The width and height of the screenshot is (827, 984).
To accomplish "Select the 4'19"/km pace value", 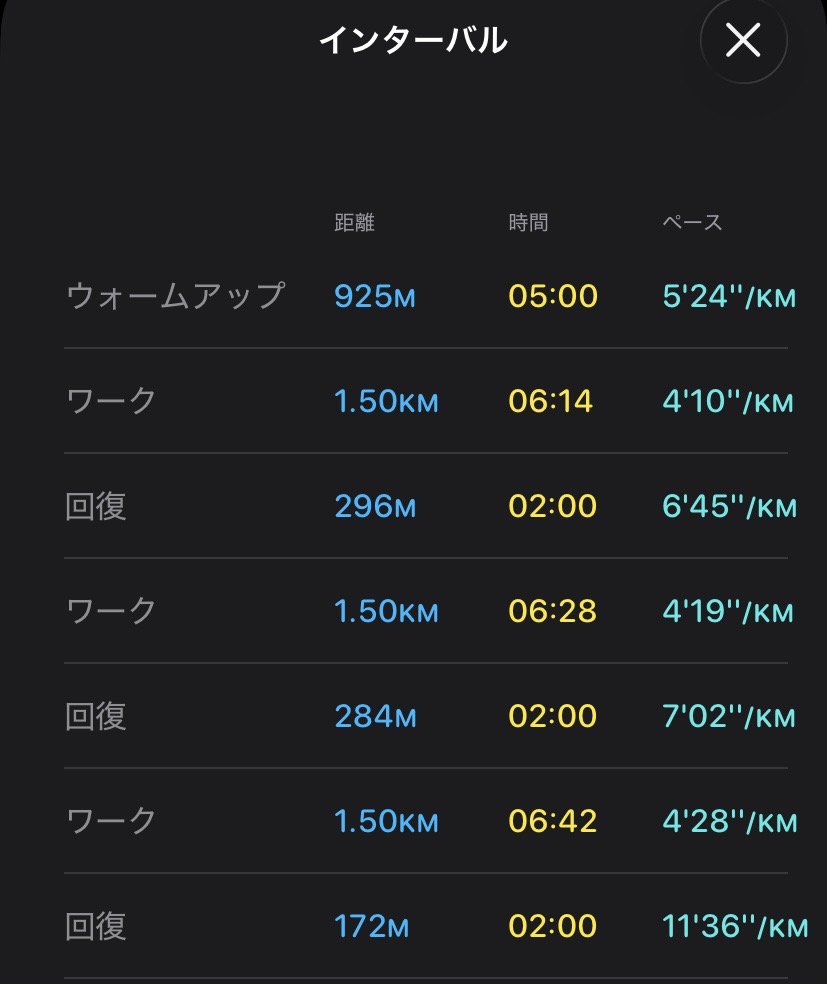I will pyautogui.click(x=728, y=612).
